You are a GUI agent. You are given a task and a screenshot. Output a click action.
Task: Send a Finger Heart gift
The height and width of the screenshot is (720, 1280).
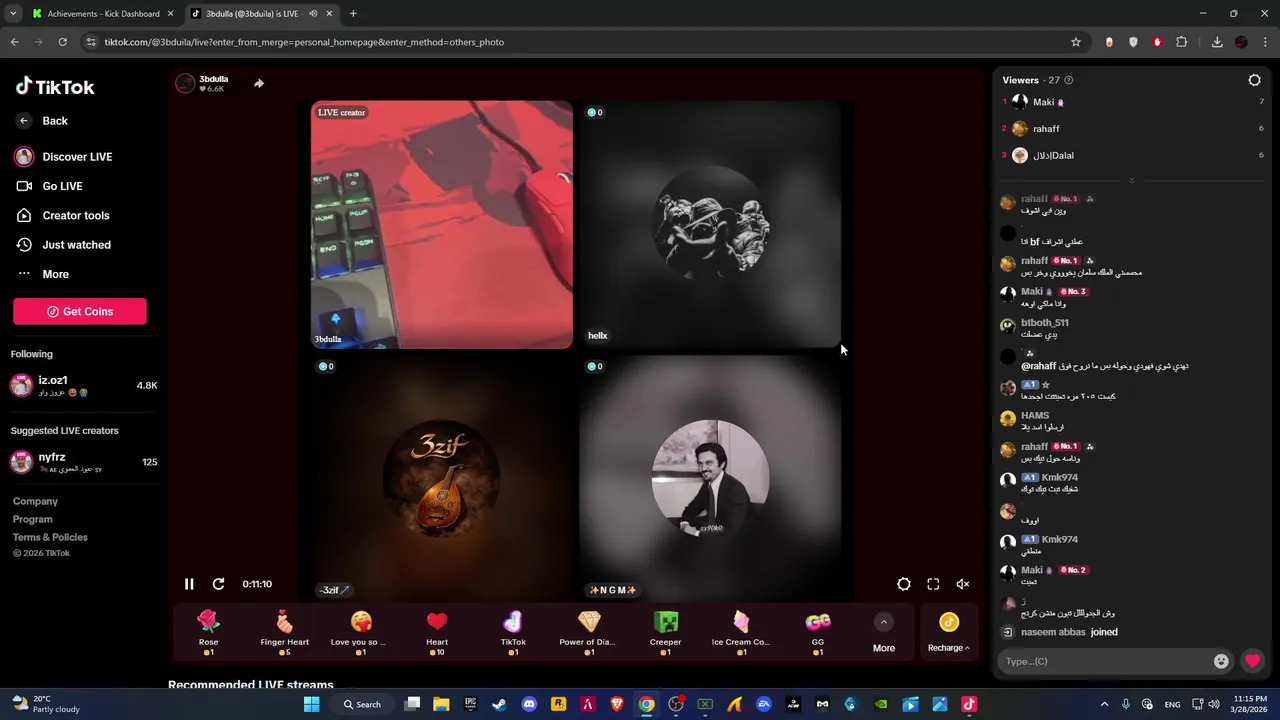[x=285, y=633]
